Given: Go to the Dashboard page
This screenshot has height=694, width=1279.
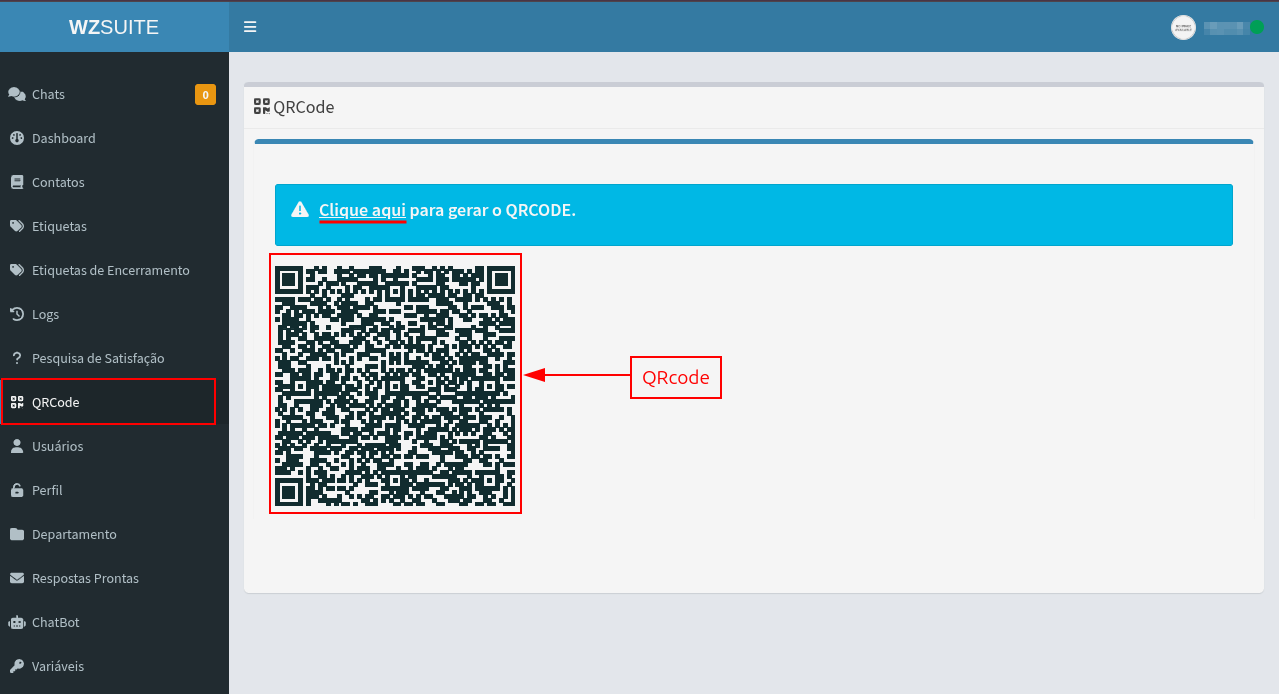Looking at the screenshot, I should 114,138.
